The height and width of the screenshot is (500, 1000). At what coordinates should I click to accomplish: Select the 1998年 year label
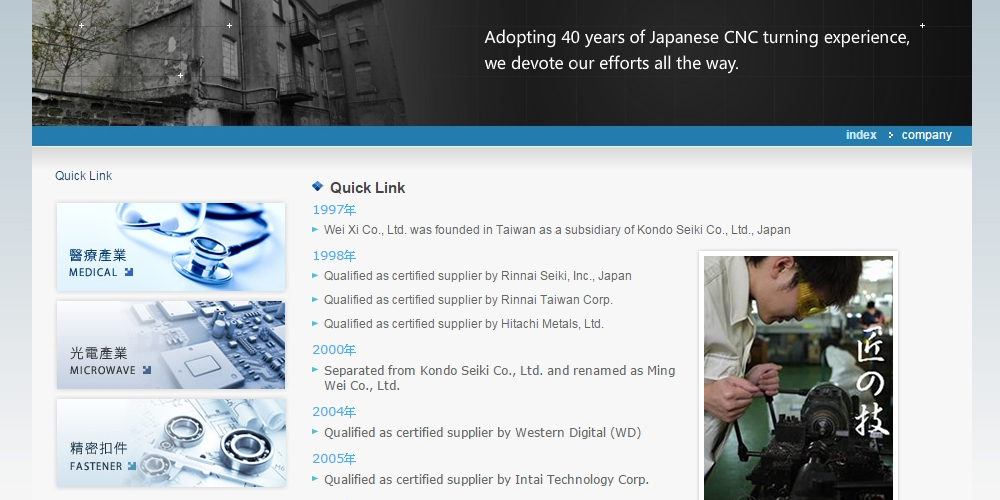(x=334, y=256)
